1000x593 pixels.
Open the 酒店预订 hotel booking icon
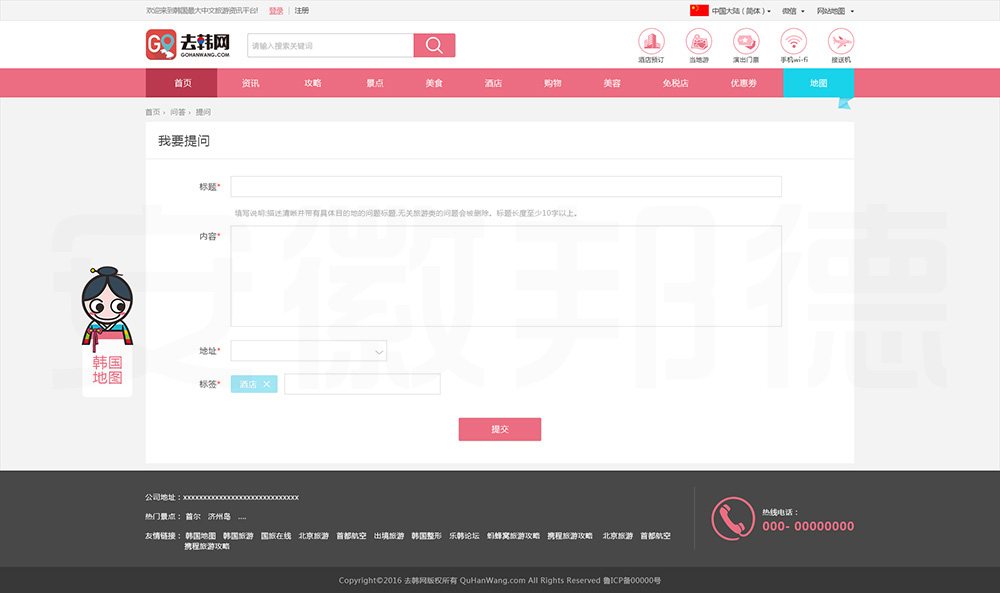pos(651,42)
